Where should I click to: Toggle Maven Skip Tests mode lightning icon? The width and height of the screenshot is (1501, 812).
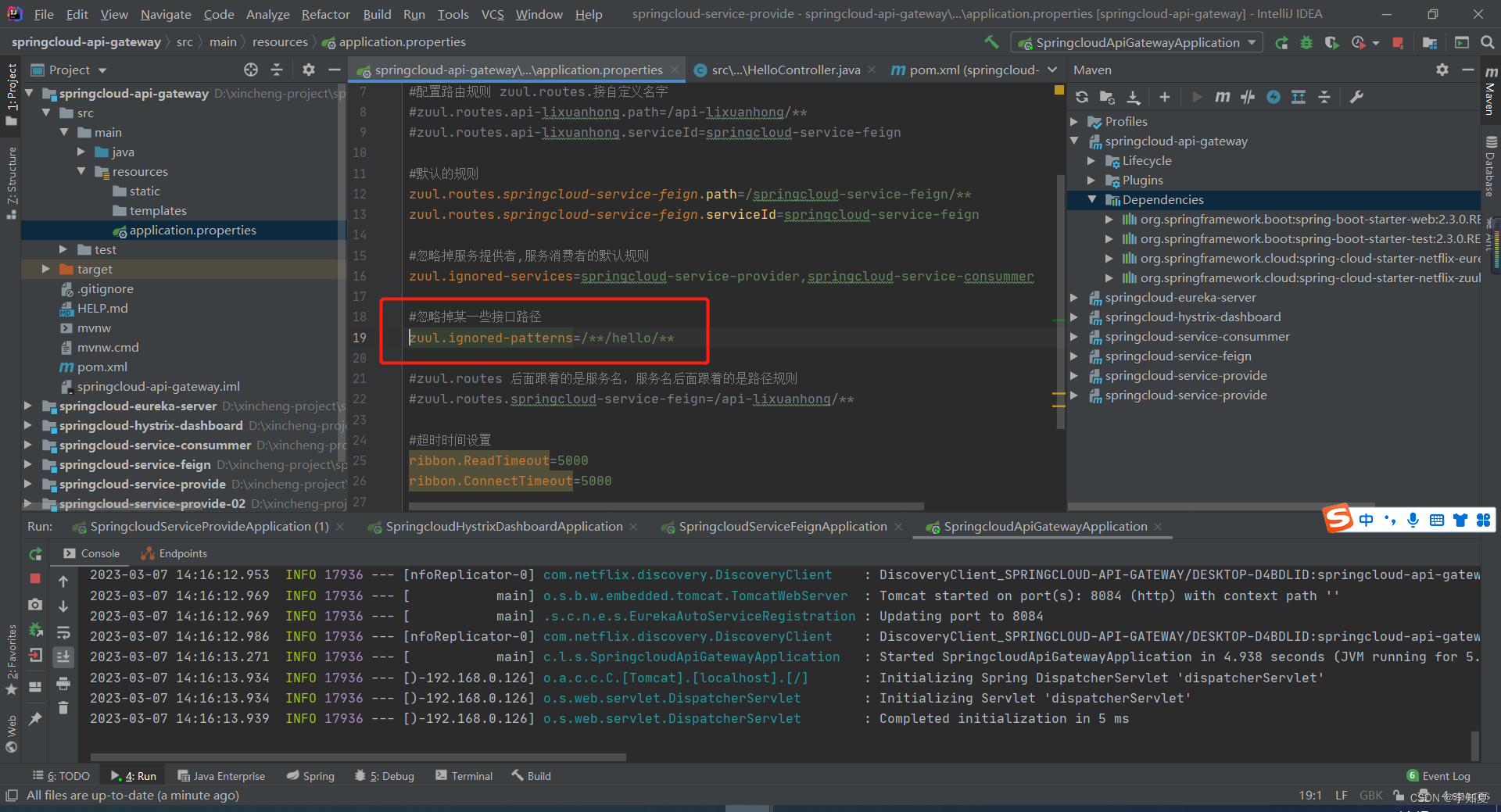[x=1274, y=97]
